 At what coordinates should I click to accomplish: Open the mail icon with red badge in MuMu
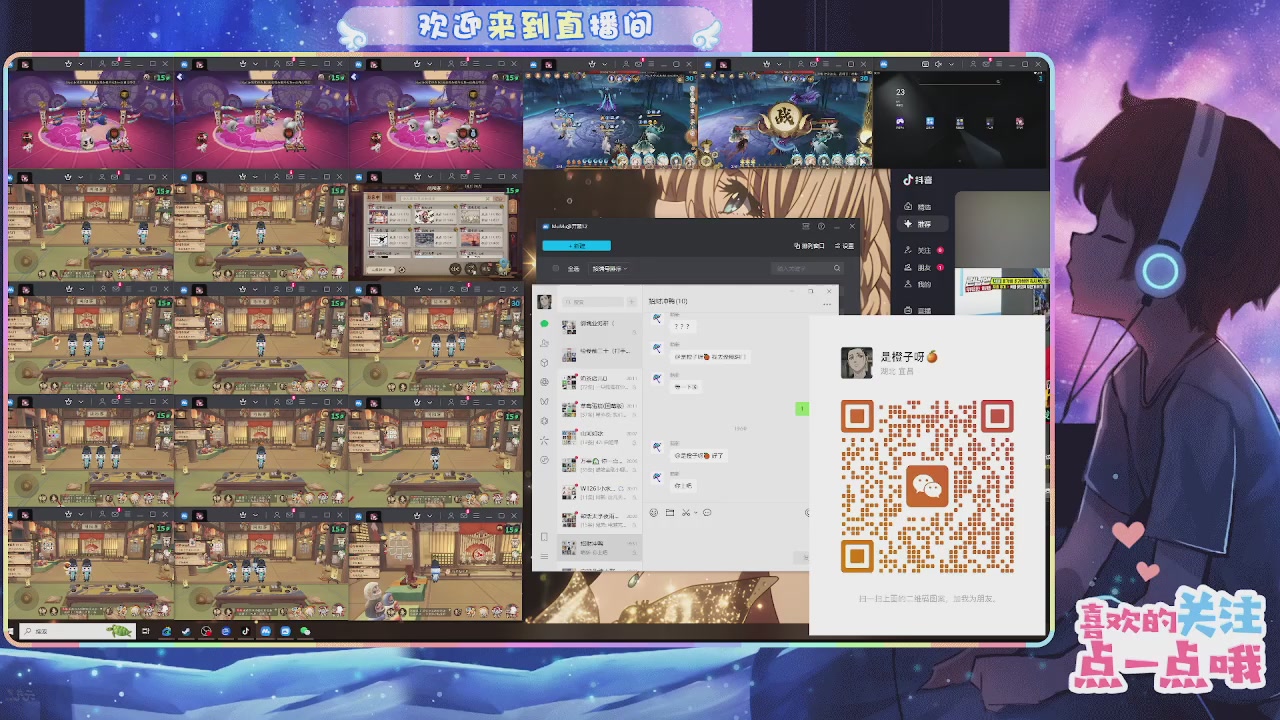tap(986, 64)
